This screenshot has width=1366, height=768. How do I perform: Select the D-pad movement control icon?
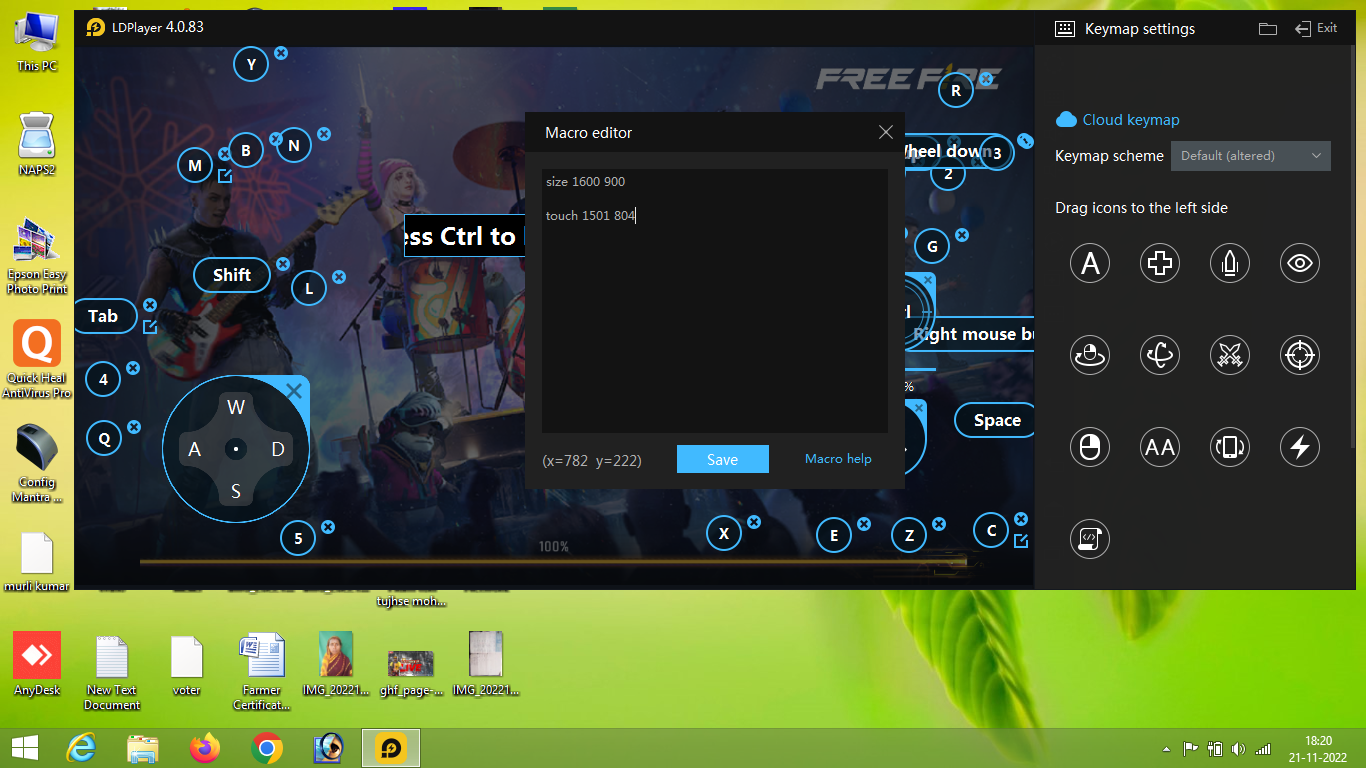(x=1160, y=263)
